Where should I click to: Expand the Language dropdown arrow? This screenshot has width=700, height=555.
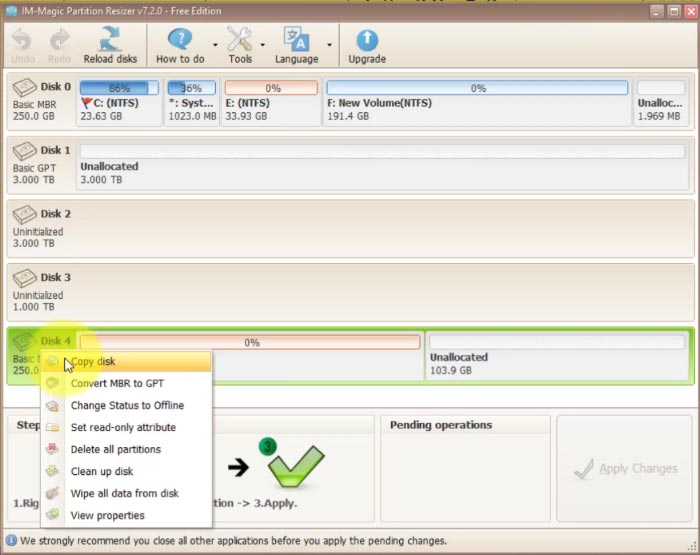click(329, 45)
